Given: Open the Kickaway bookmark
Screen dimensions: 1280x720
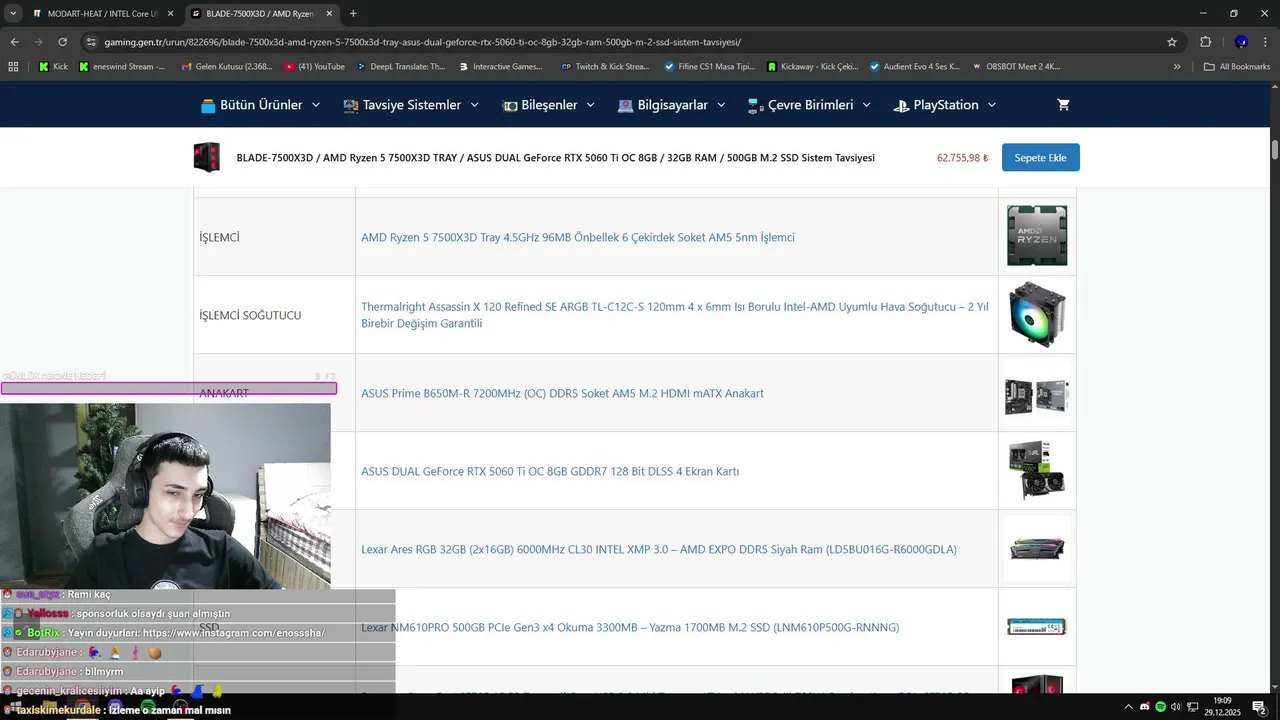Looking at the screenshot, I should click(x=813, y=67).
